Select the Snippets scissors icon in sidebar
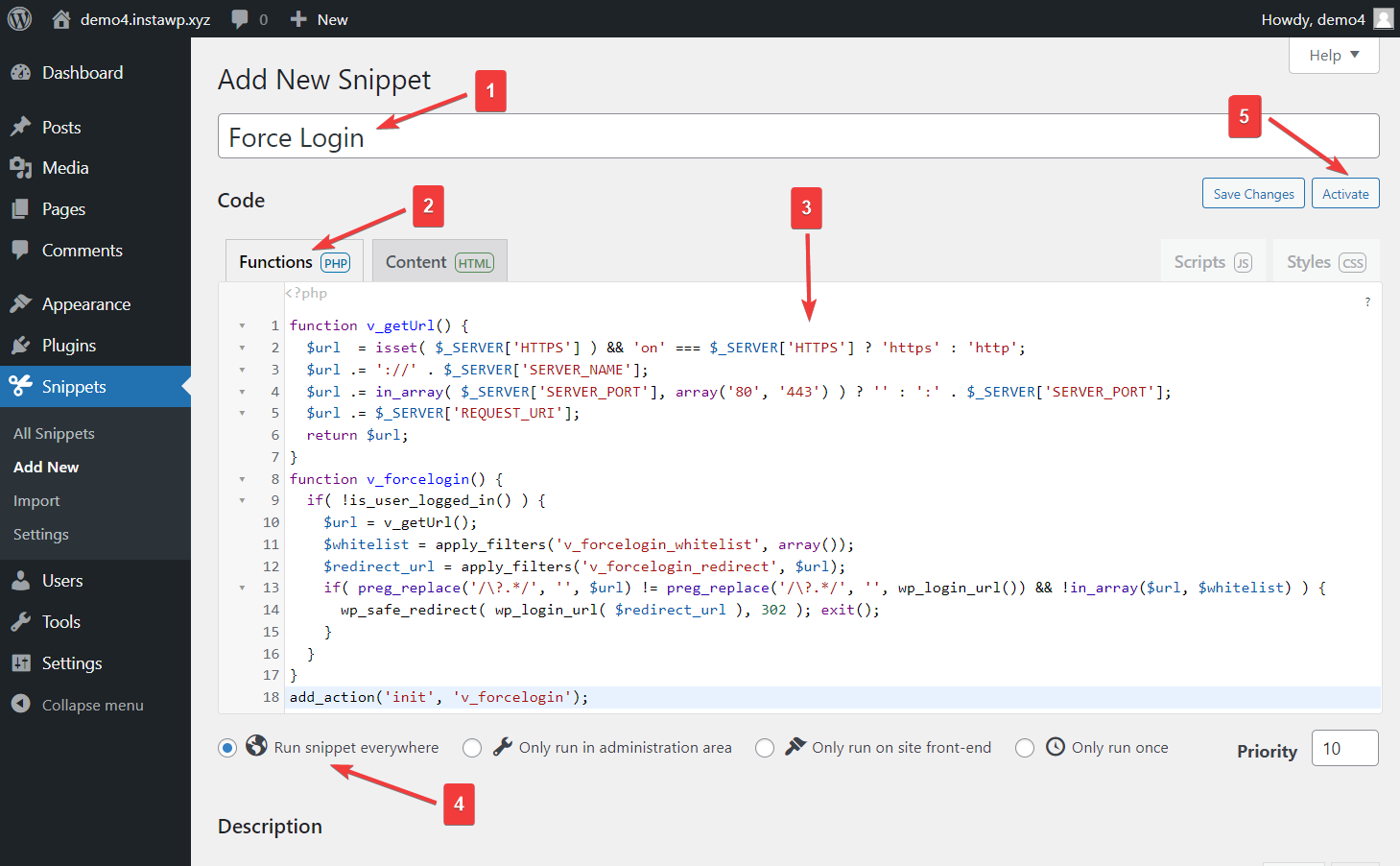The height and width of the screenshot is (866, 1400). click(x=22, y=386)
